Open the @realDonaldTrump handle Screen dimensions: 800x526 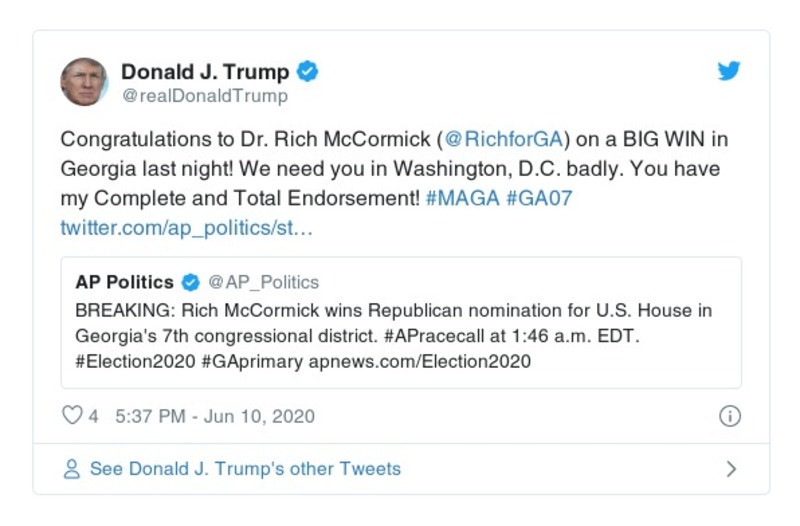point(204,96)
